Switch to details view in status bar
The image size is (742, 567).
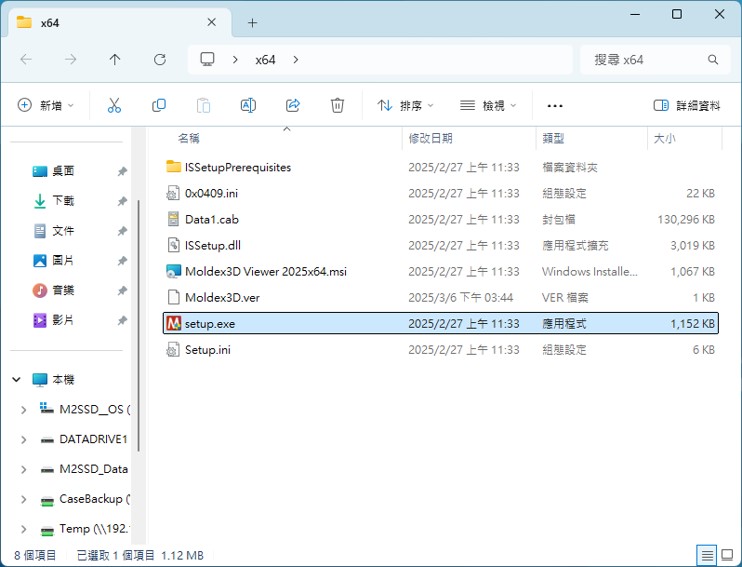coord(707,555)
